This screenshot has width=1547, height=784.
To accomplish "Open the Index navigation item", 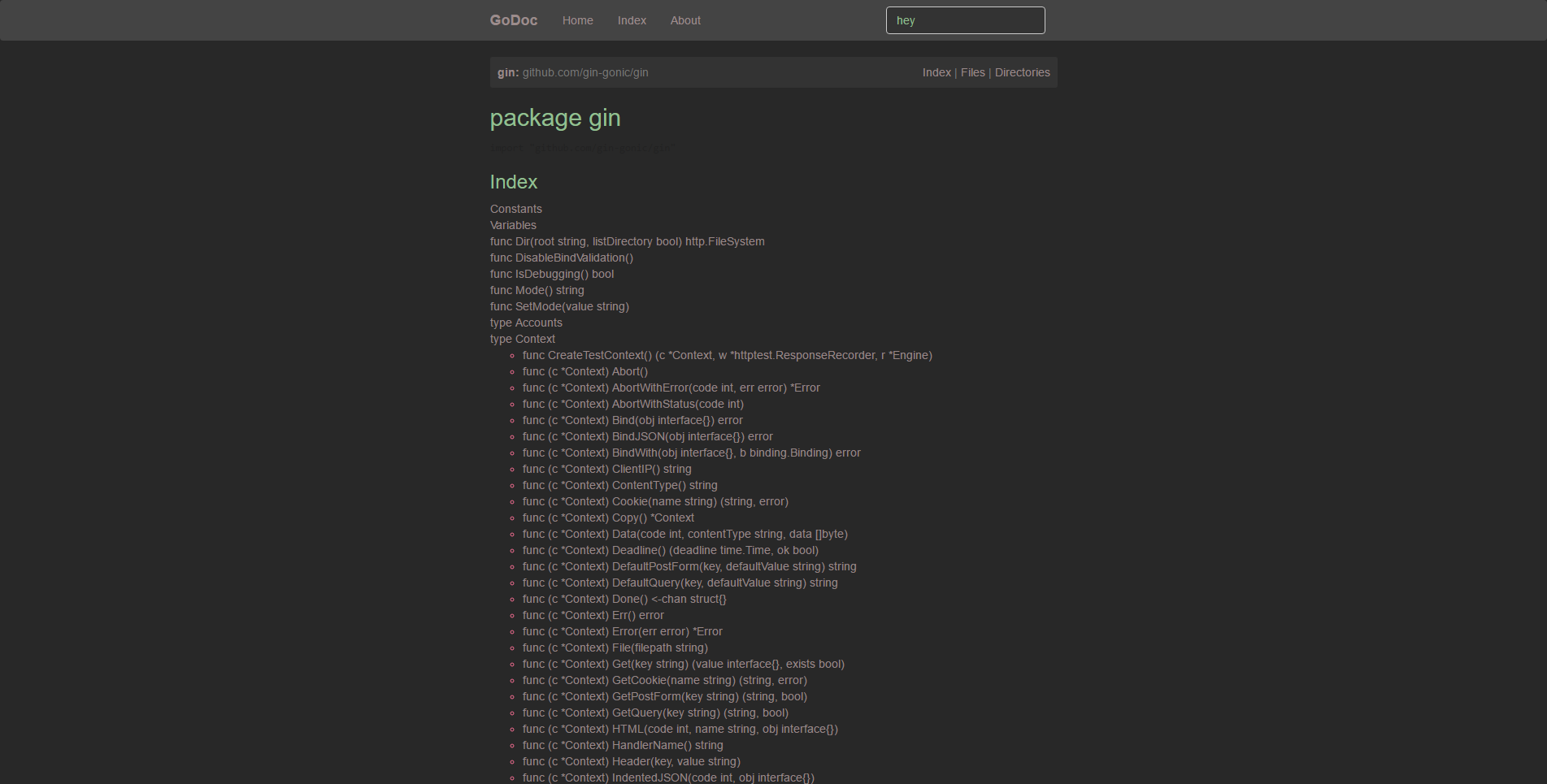I will click(632, 20).
